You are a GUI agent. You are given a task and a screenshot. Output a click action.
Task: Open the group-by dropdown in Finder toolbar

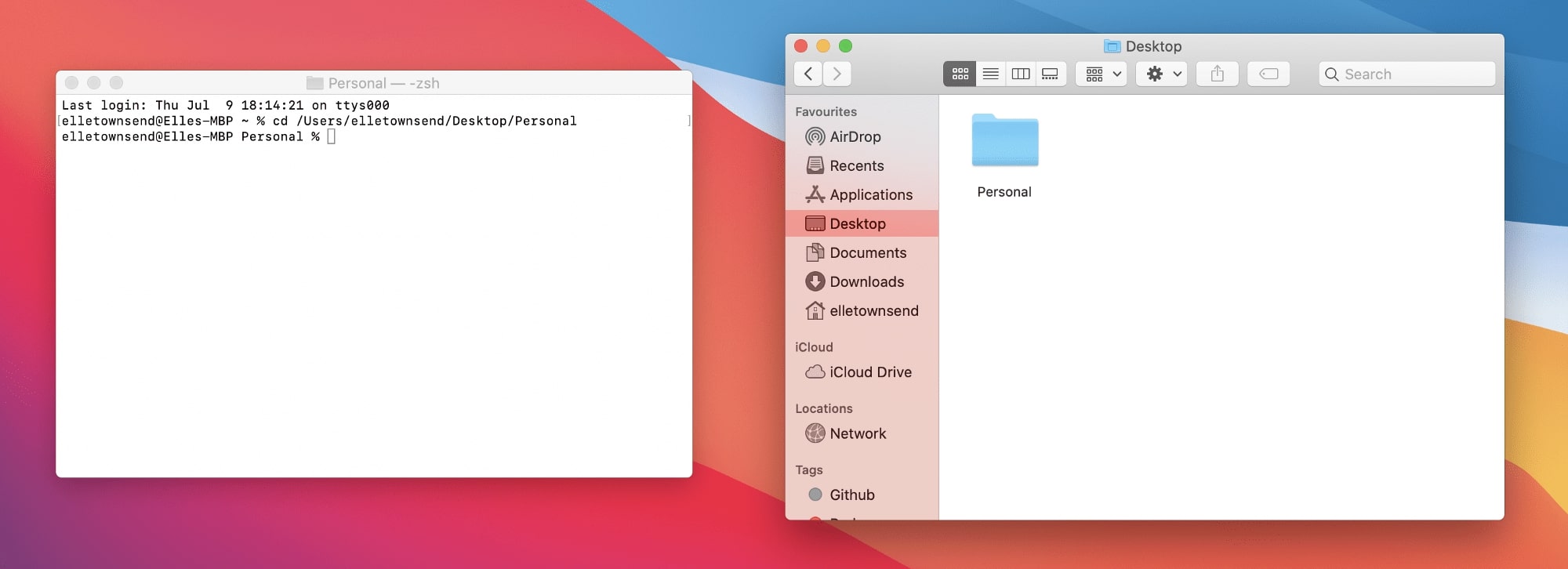pyautogui.click(x=1102, y=74)
